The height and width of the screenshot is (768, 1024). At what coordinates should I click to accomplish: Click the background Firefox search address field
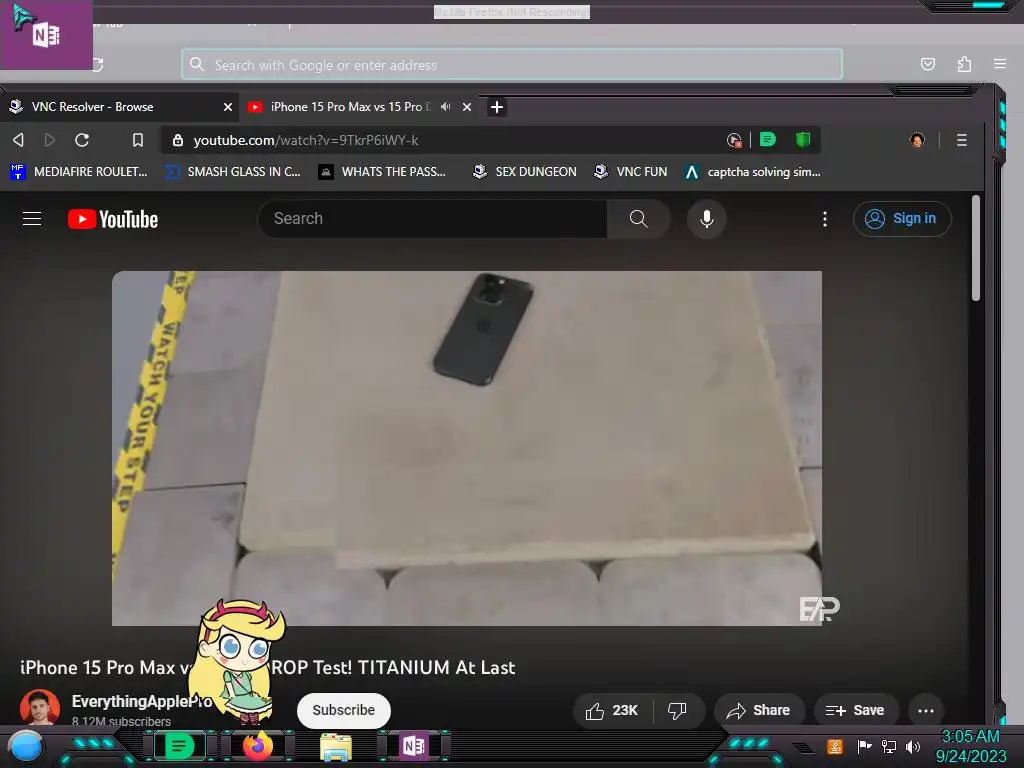click(511, 65)
